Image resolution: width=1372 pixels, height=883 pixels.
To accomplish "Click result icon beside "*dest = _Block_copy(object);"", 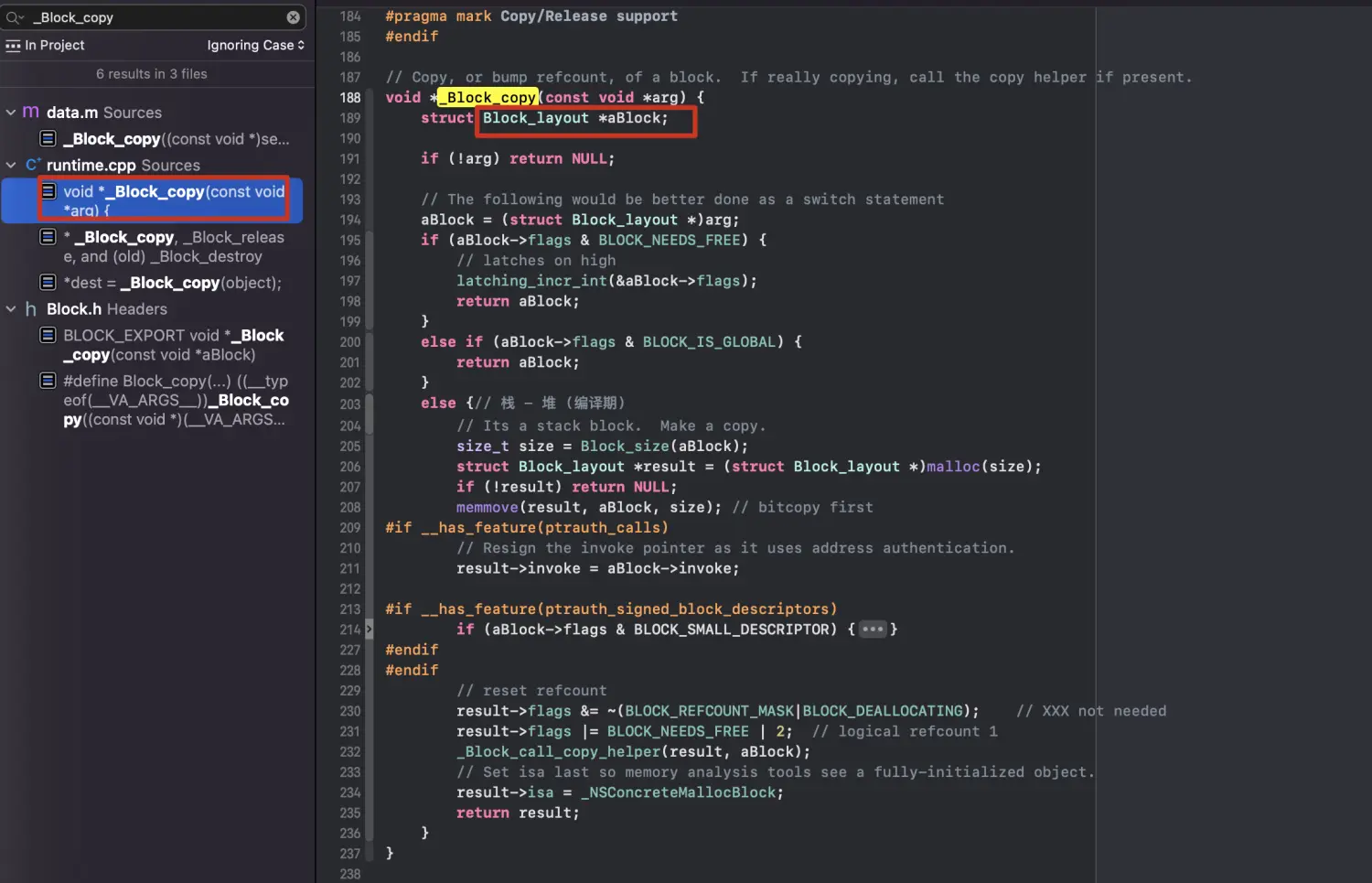I will (48, 282).
